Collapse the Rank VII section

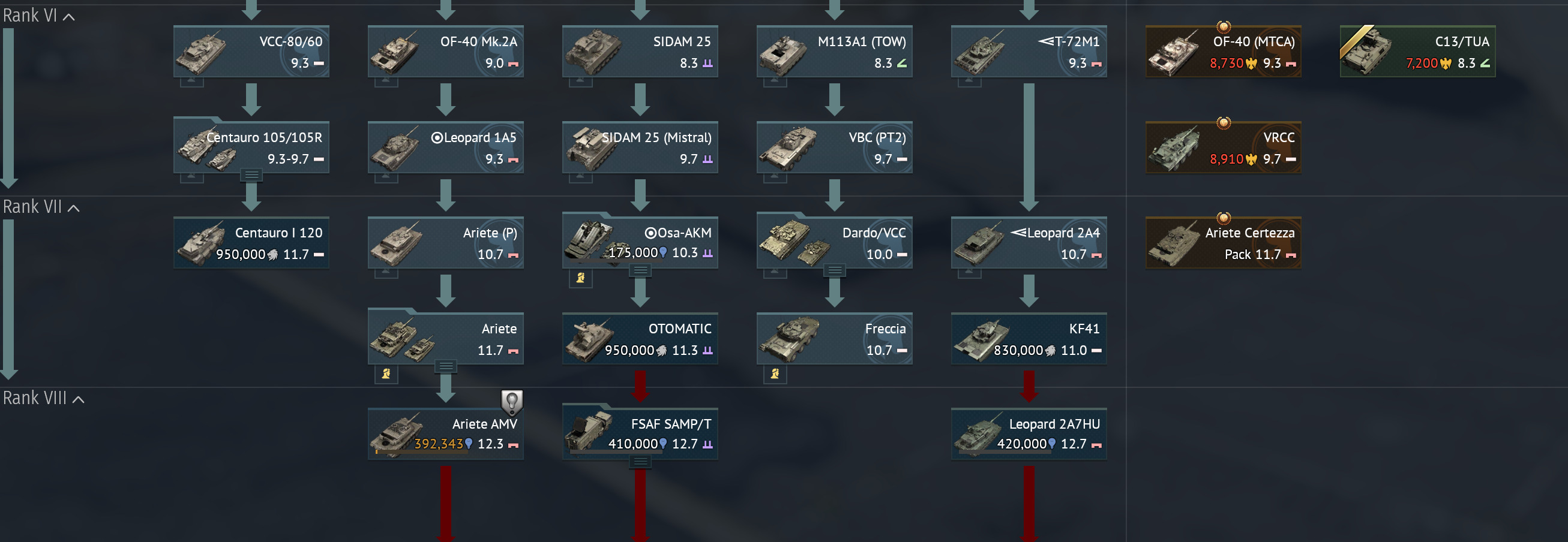pyautogui.click(x=74, y=209)
